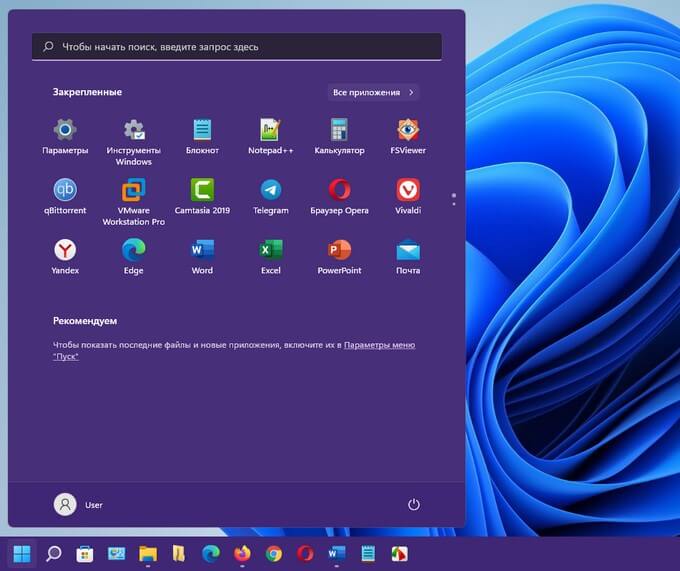The image size is (680, 571).
Task: Launch Edge from pinned apps
Action: (134, 256)
